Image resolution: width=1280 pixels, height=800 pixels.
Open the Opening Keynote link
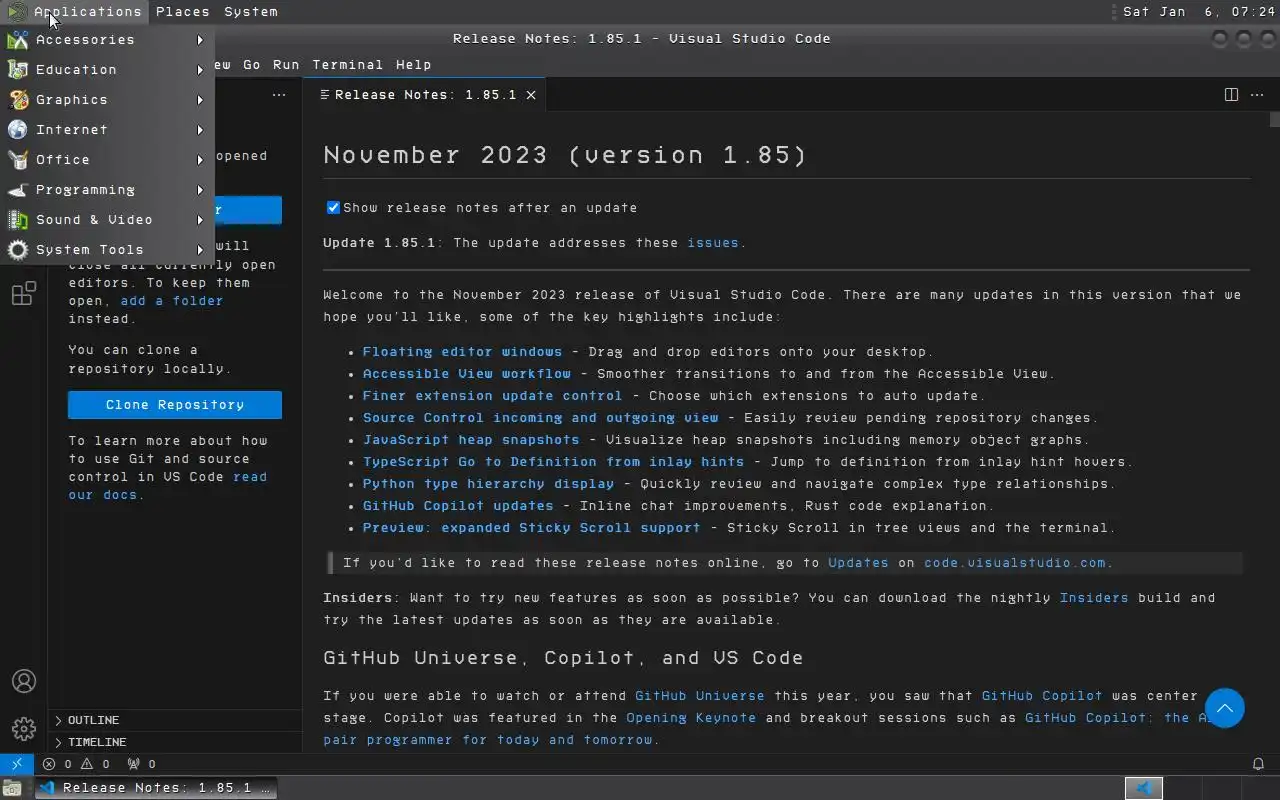tap(691, 718)
